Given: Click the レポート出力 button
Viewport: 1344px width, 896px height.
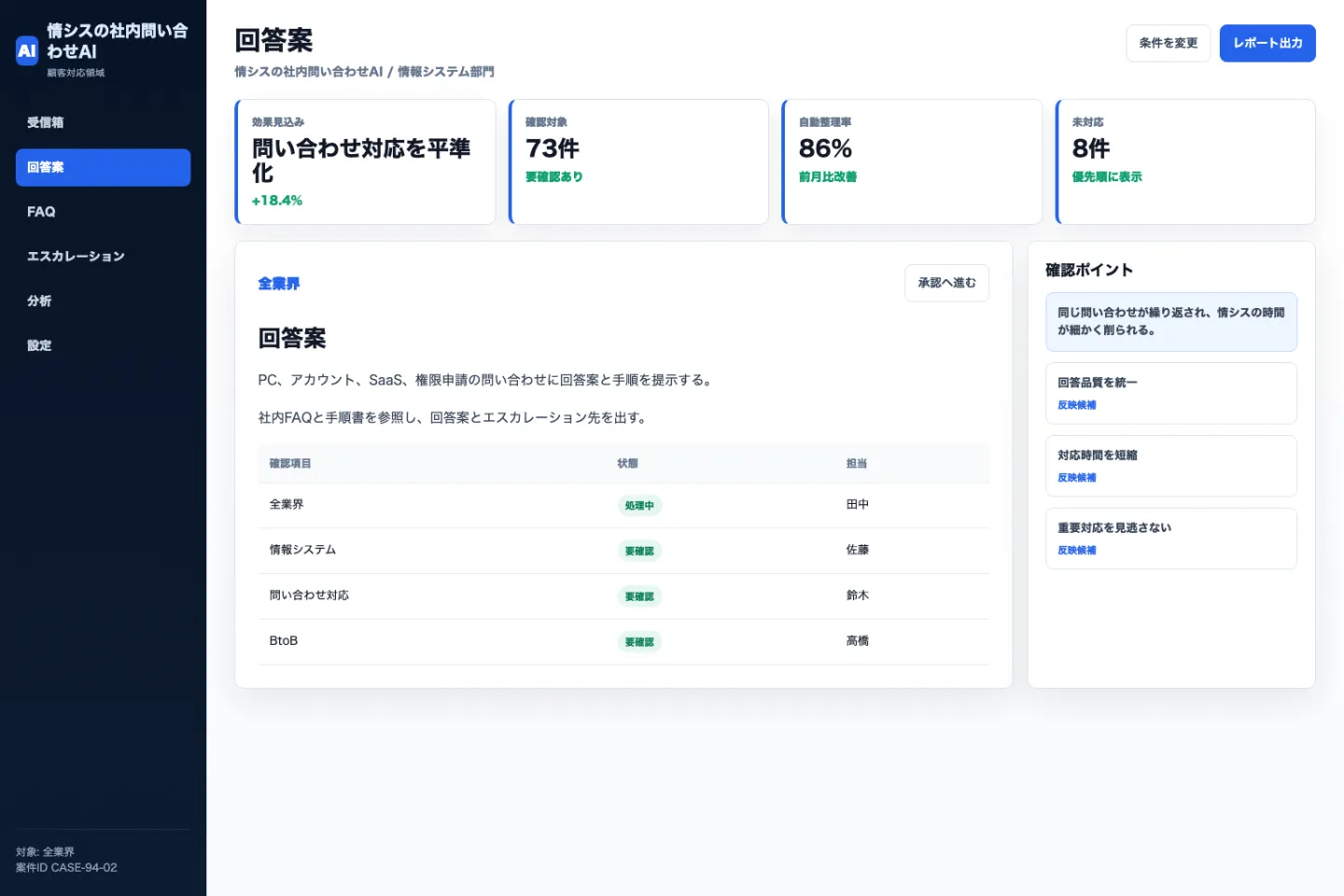Looking at the screenshot, I should coord(1267,43).
